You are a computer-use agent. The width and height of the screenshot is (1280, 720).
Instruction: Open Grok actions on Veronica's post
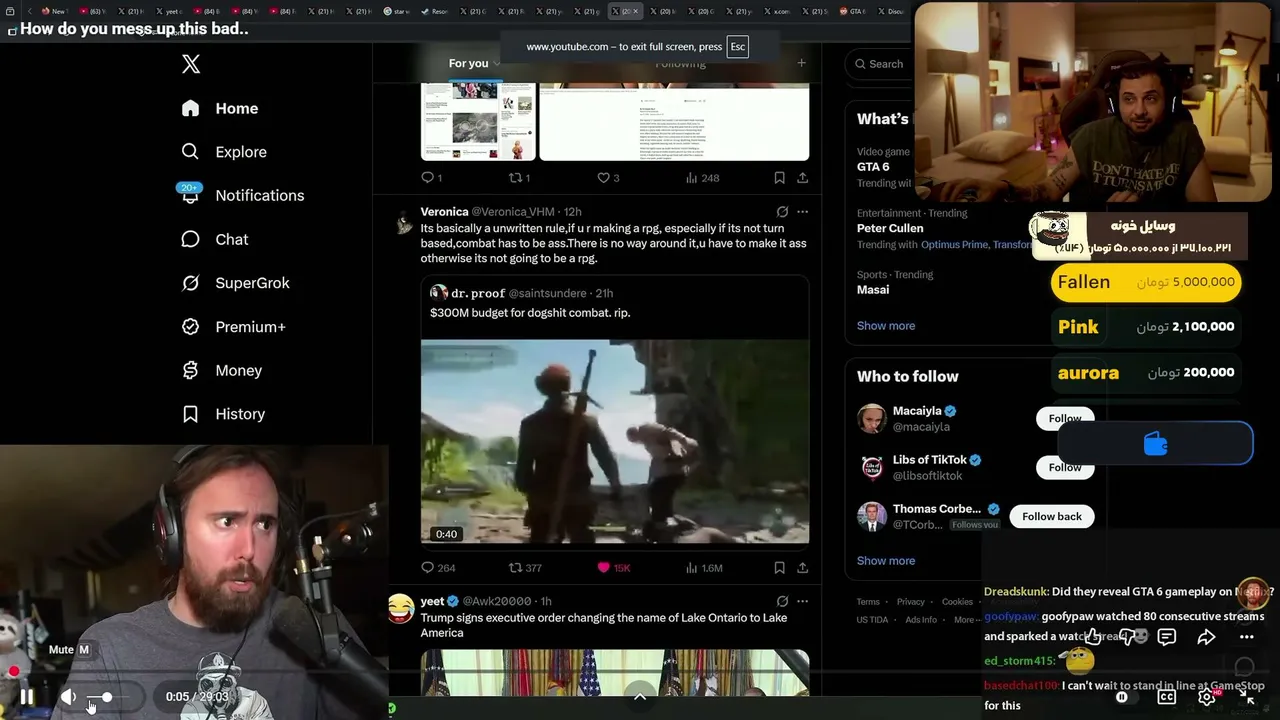782,212
